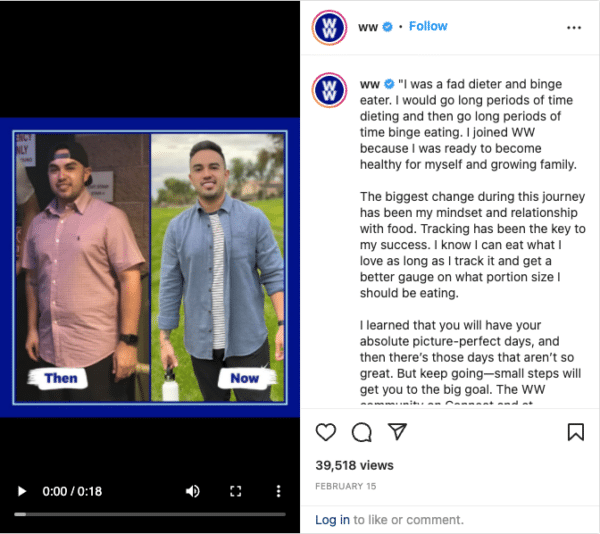The height and width of the screenshot is (534, 600).
Task: Play the video
Action: pyautogui.click(x=22, y=491)
